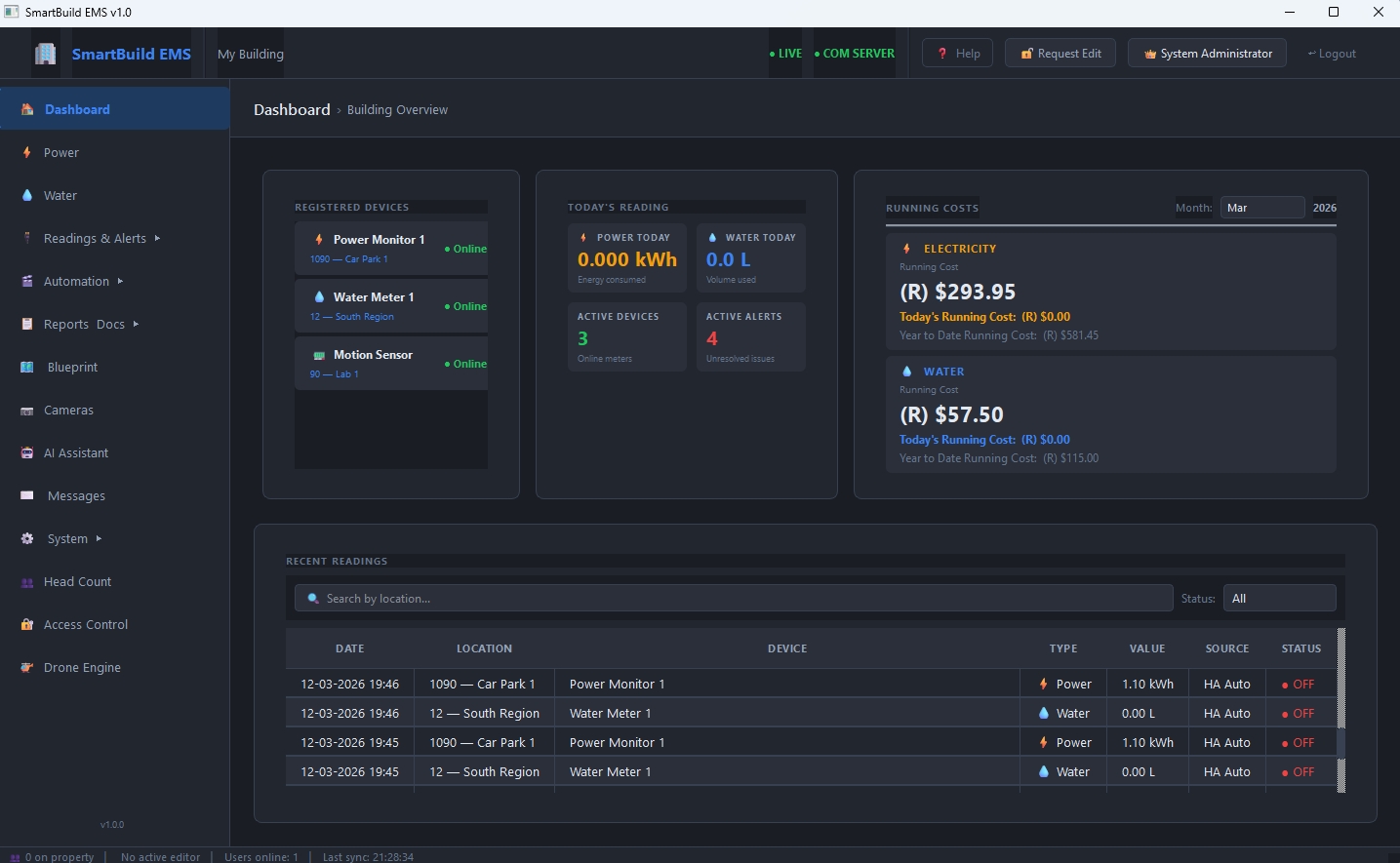This screenshot has height=863, width=1400.
Task: Click the Motion Sensor device icon
Action: pyautogui.click(x=319, y=355)
